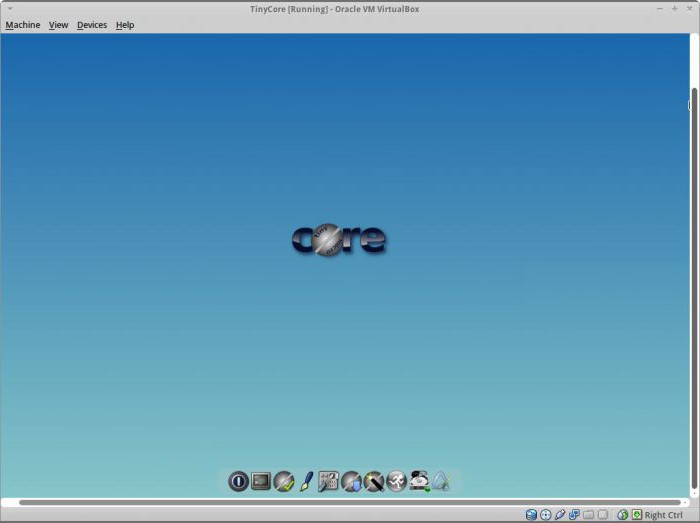Viewport: 700px width, 523px height.
Task: Open Apps icon with blue download arrow
Action: coord(351,481)
